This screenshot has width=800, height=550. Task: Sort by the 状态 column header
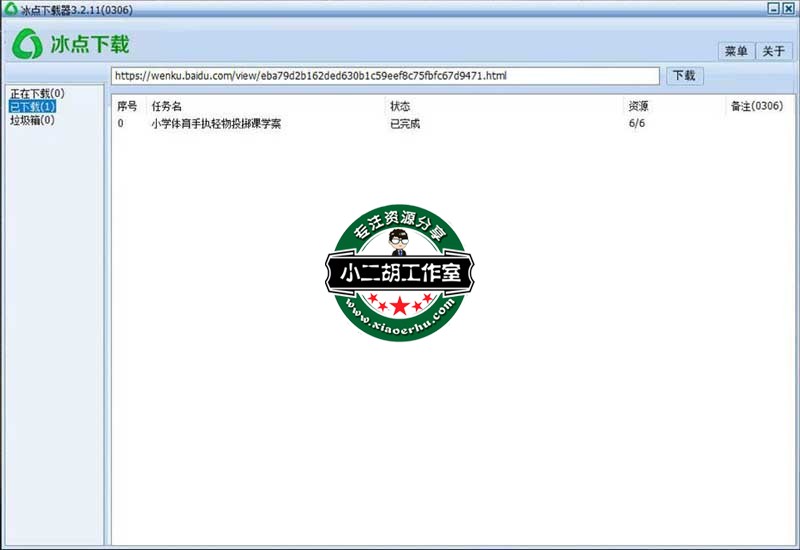click(400, 106)
